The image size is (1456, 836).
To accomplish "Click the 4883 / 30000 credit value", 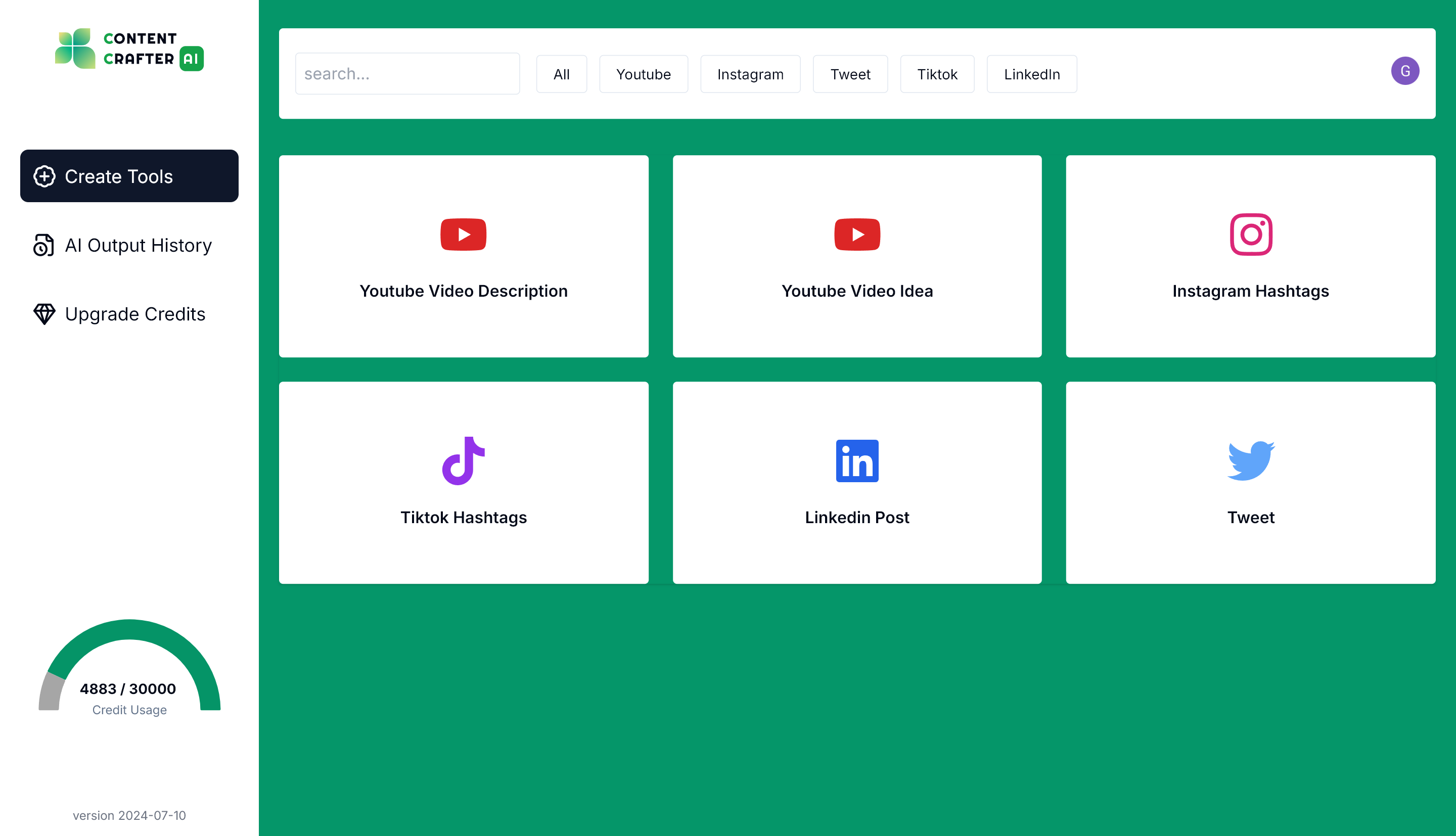I will pyautogui.click(x=127, y=688).
